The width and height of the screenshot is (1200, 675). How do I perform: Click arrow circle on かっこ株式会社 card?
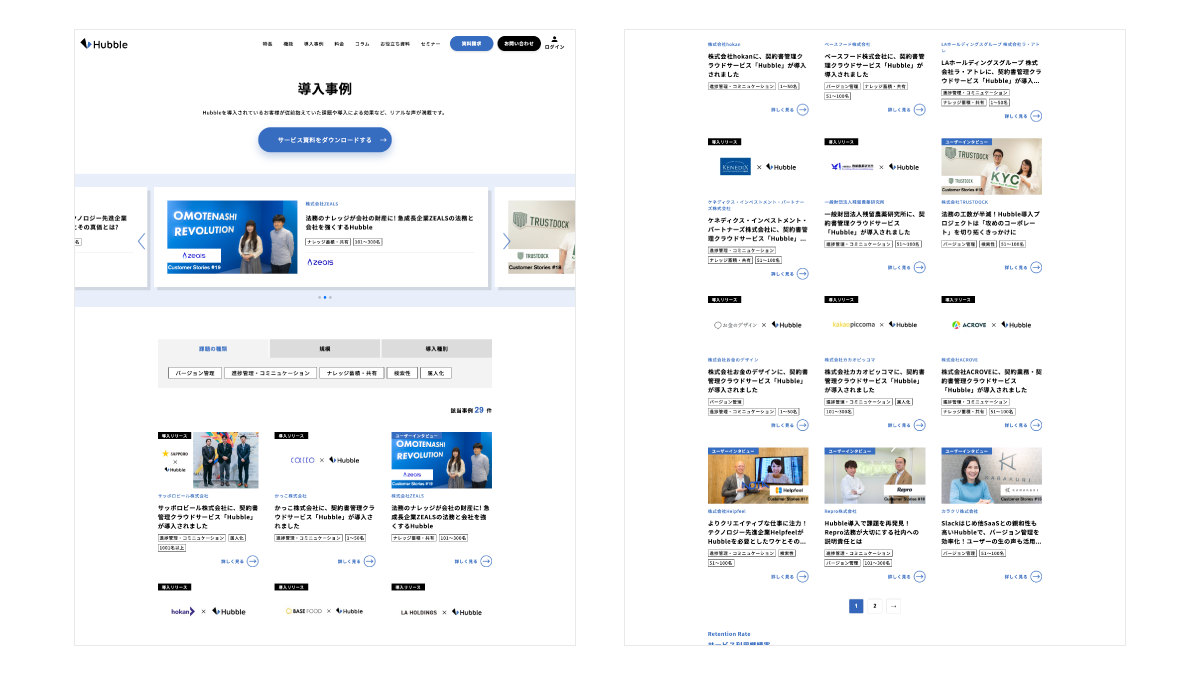click(x=369, y=561)
